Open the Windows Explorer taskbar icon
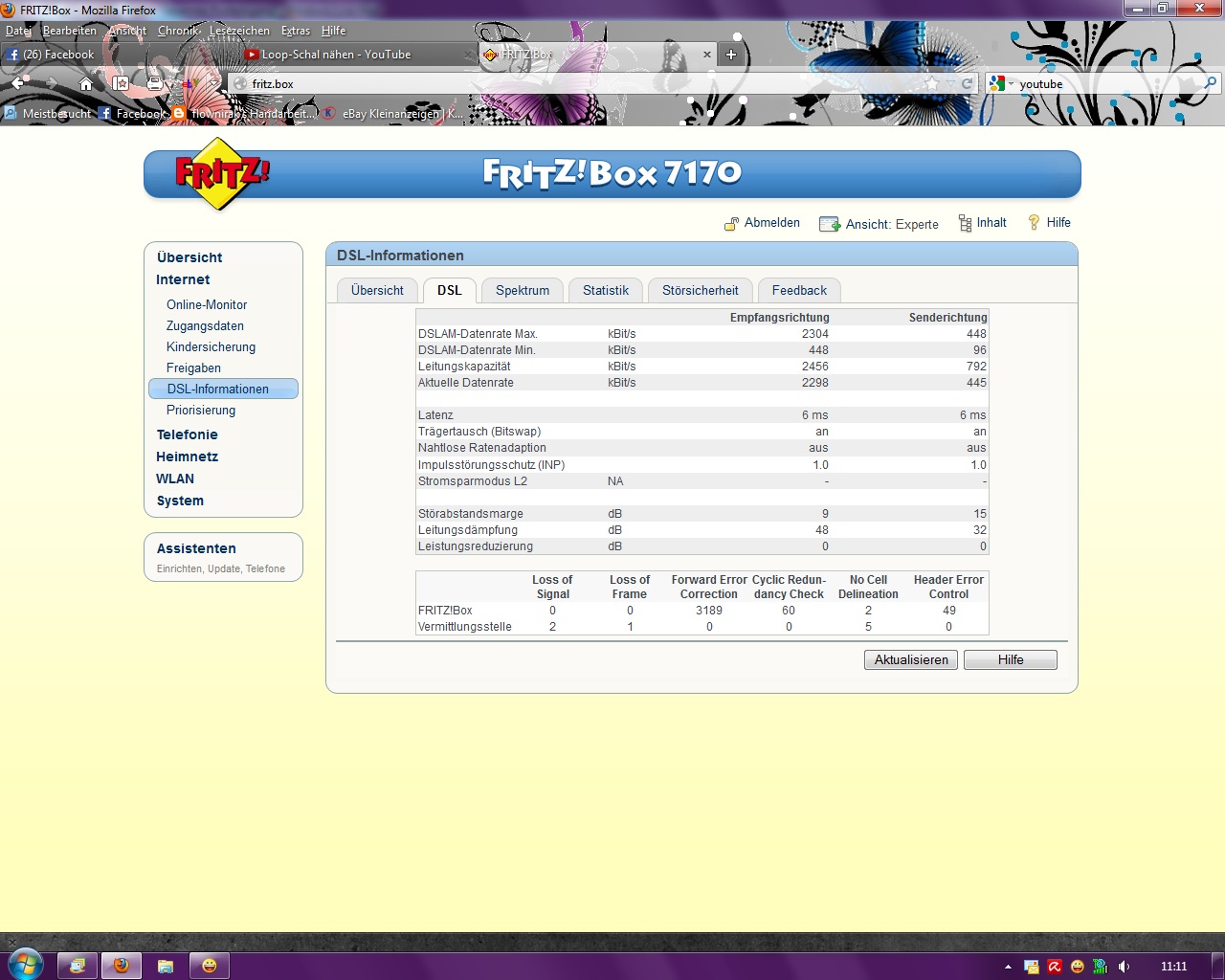 [x=165, y=966]
